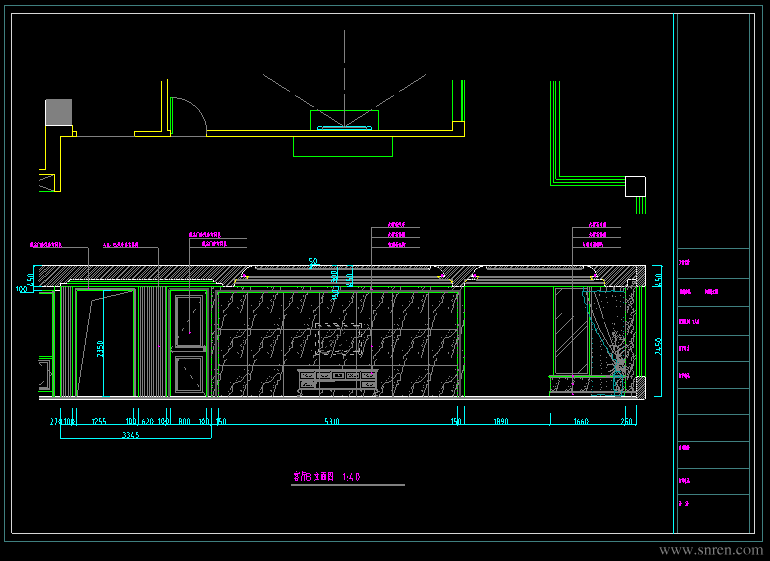Viewport: 770px width, 561px height.
Task: Click the white square column at right corner
Action: point(635,186)
